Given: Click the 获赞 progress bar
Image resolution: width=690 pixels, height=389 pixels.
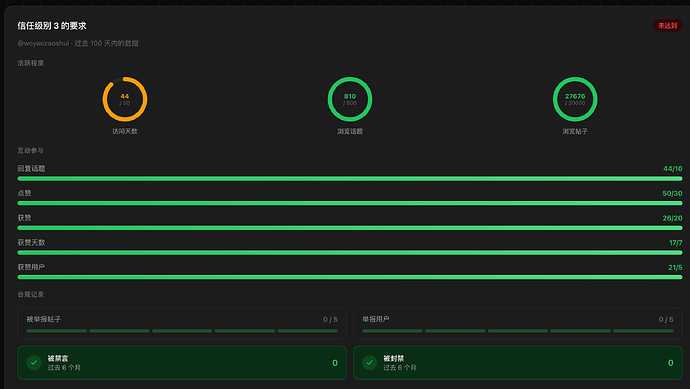Looking at the screenshot, I should click(350, 228).
